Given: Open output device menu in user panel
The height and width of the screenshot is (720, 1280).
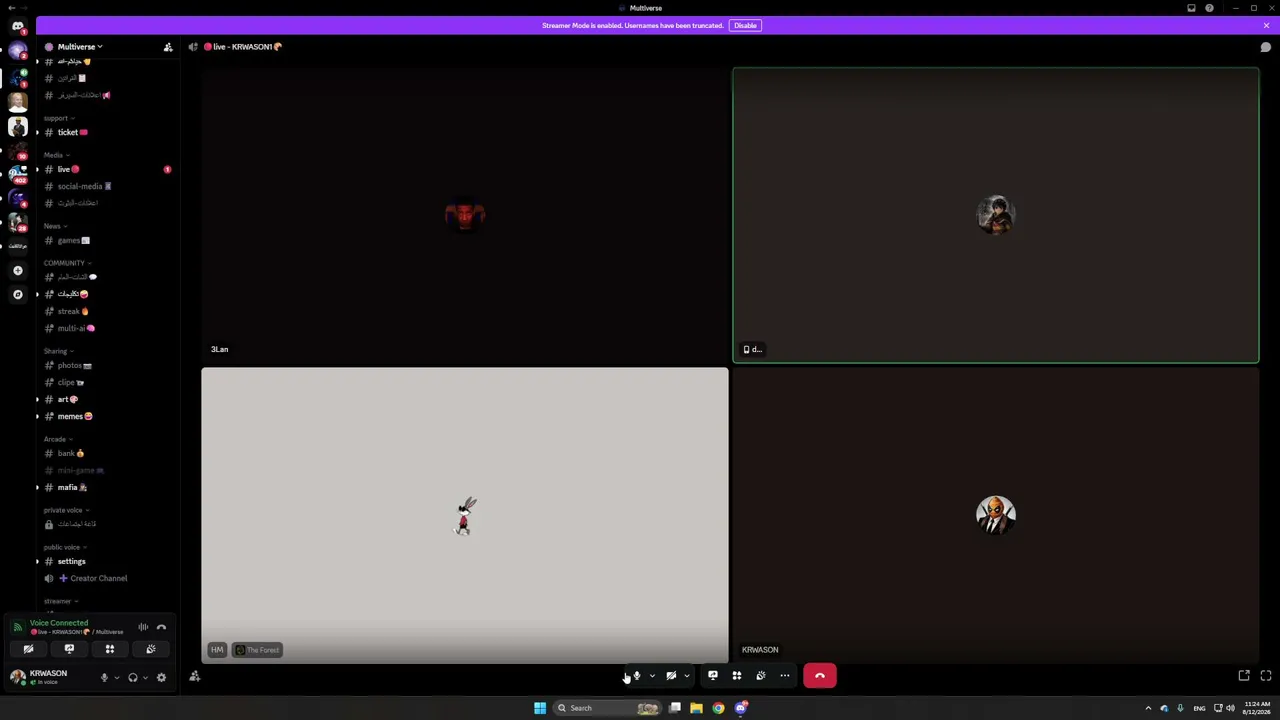Looking at the screenshot, I should [145, 678].
